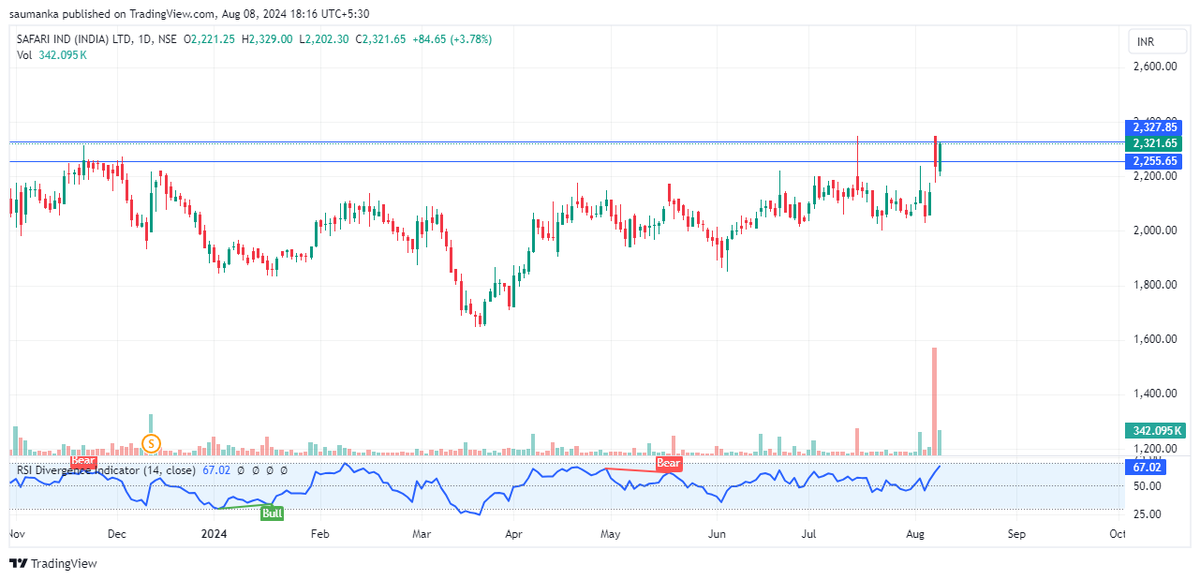This screenshot has height=580, width=1200.
Task: Click the Jul label on time axis
Action: pyautogui.click(x=810, y=534)
